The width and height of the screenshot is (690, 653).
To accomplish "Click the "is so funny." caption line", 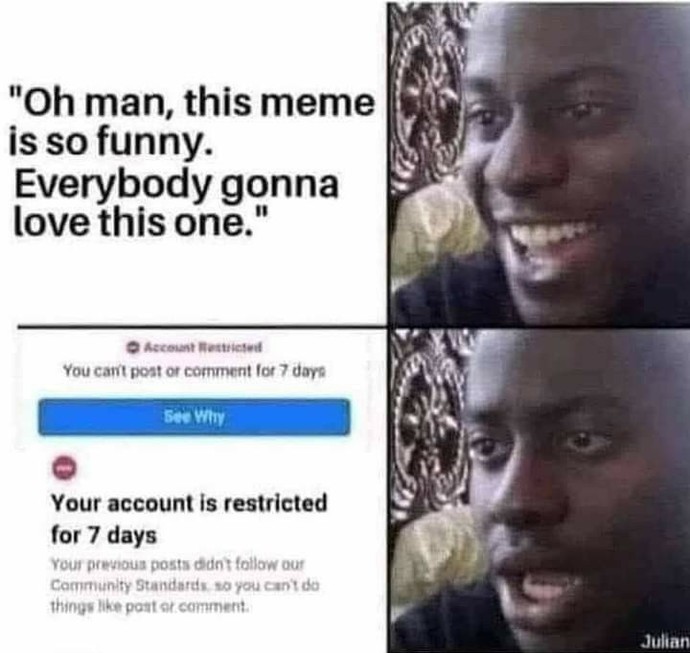I will pyautogui.click(x=111, y=144).
